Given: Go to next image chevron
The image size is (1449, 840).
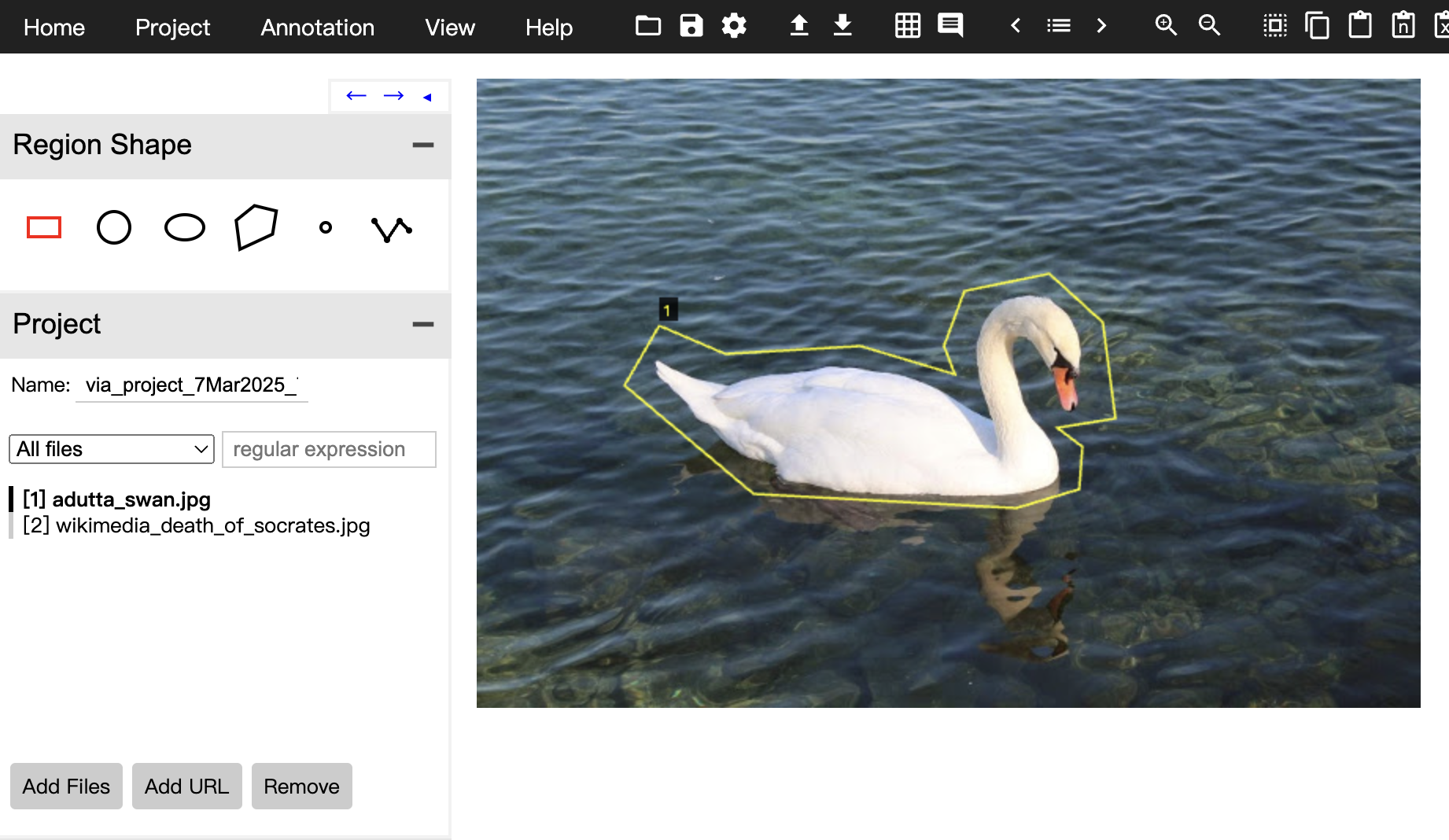Looking at the screenshot, I should (1101, 26).
